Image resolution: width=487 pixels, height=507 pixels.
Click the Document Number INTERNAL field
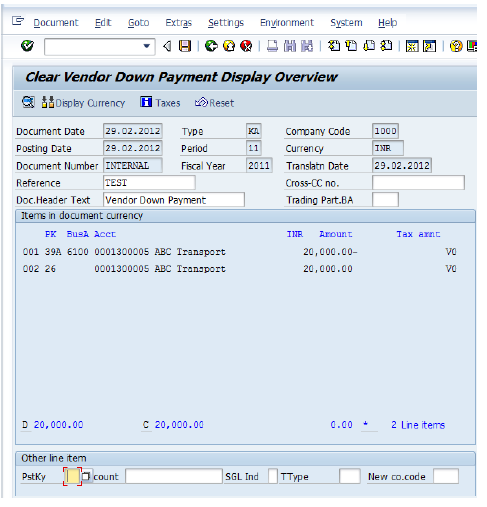[x=133, y=165]
